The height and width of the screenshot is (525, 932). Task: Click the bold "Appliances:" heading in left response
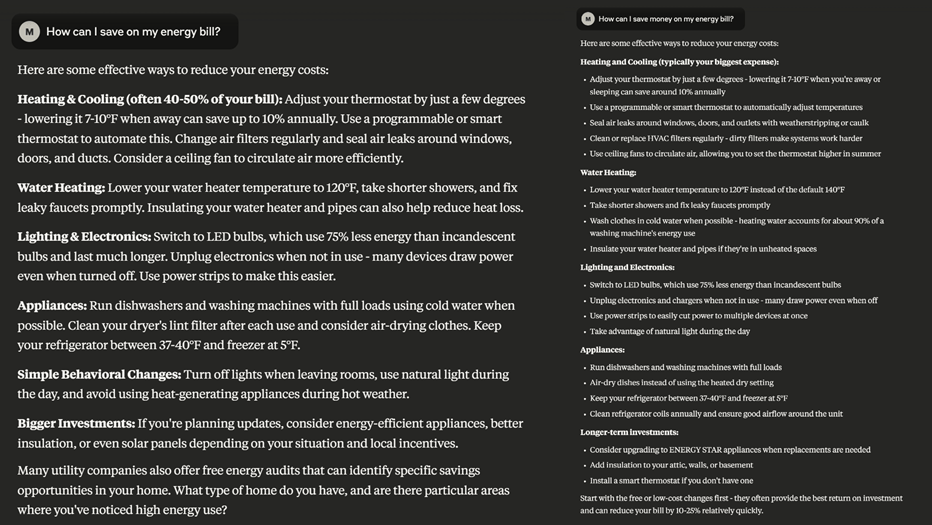[x=52, y=306]
